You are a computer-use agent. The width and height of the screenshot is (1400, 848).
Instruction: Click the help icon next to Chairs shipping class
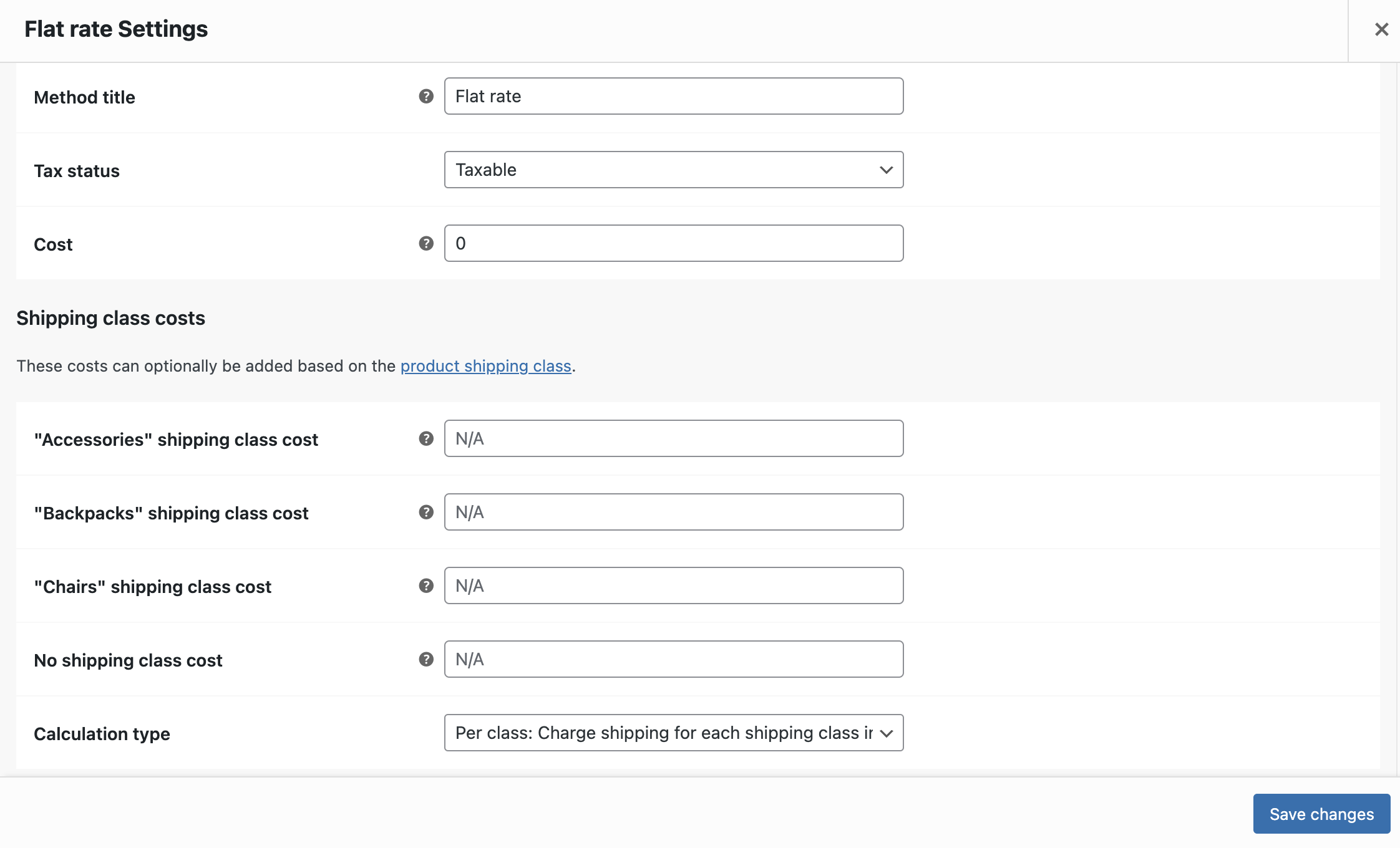tap(424, 585)
